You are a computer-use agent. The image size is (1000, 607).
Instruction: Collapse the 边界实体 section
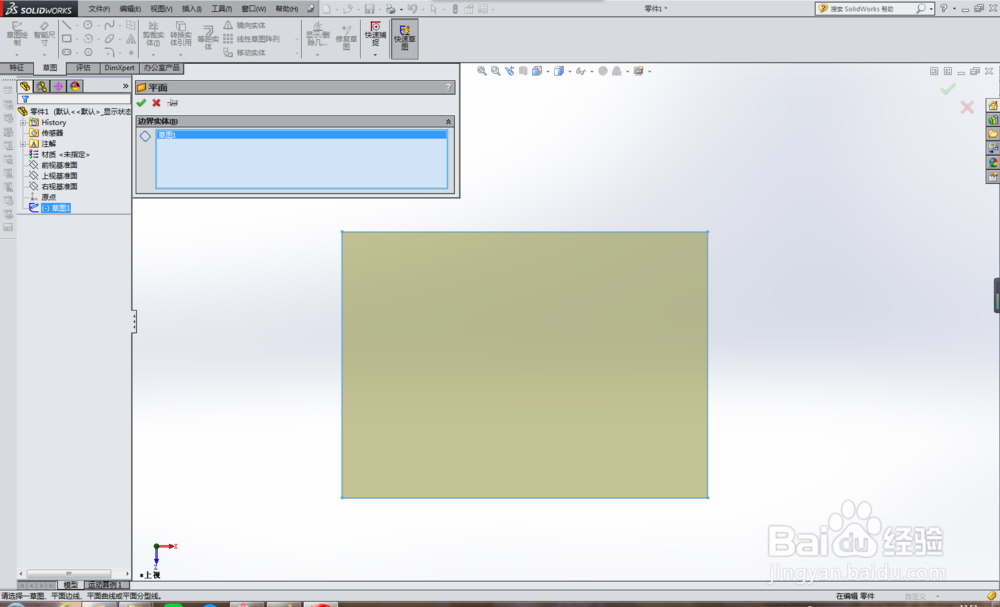pyautogui.click(x=448, y=121)
